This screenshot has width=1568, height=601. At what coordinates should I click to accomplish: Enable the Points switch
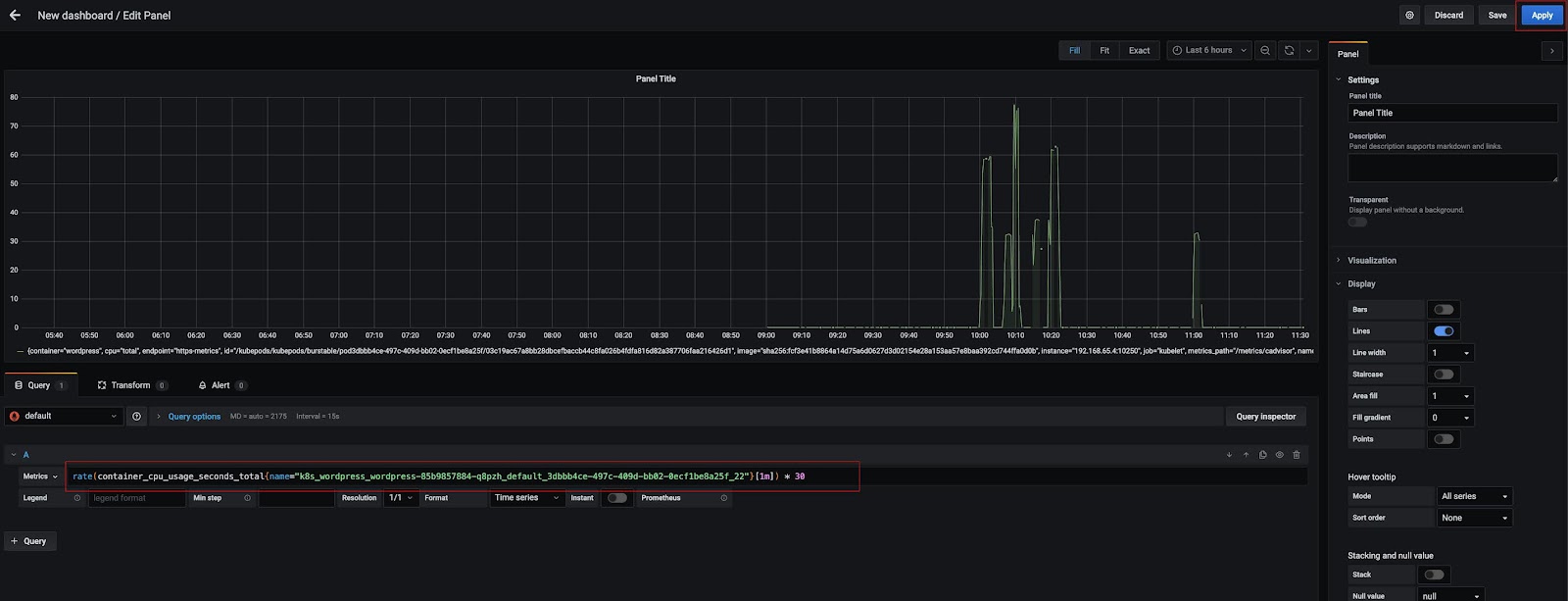point(1444,439)
